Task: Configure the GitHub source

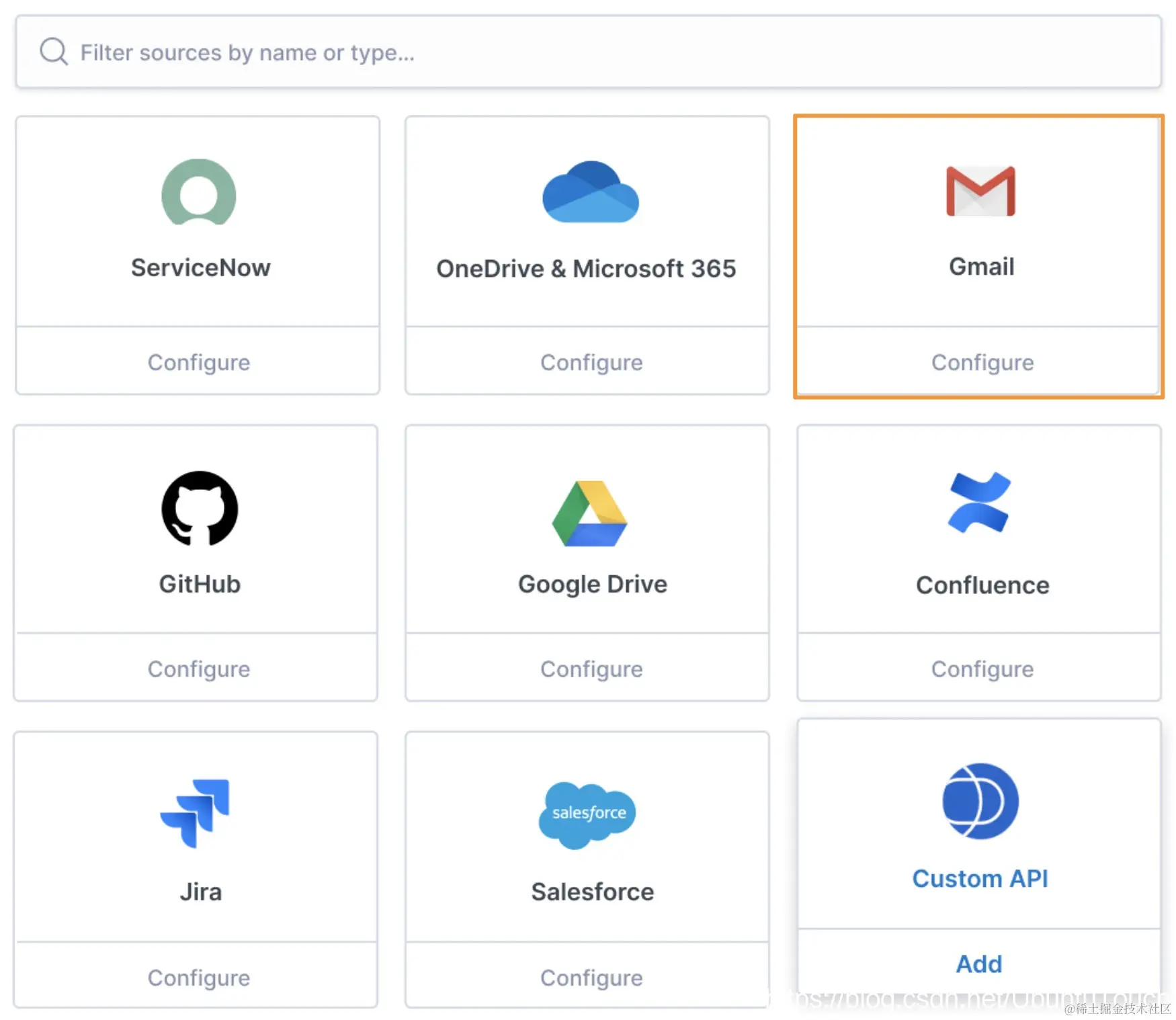Action: point(198,669)
